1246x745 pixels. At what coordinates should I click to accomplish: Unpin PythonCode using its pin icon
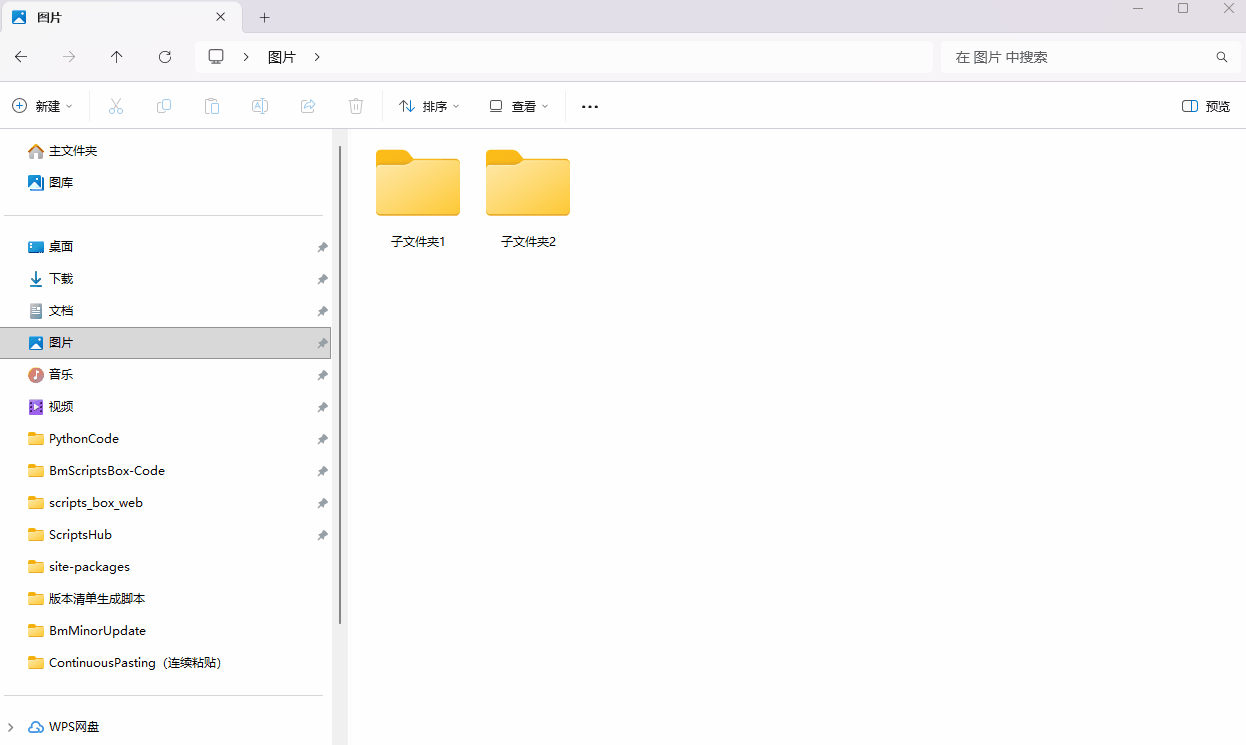[x=322, y=439]
